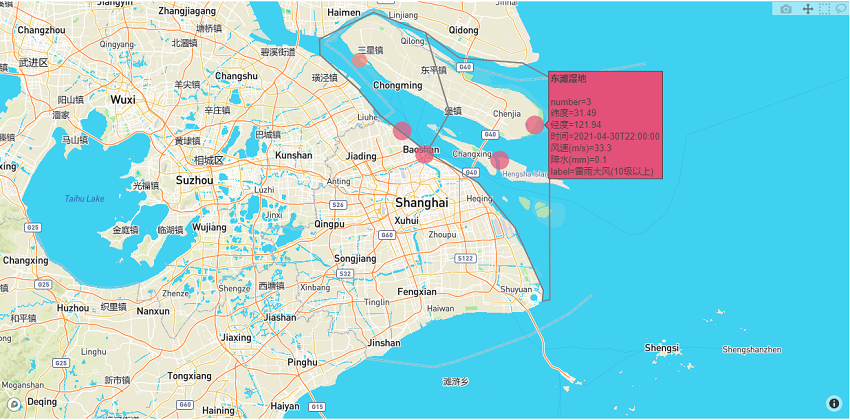Click the 东滩湿地 hover tooltip box
Screen dimensions: 850x420
(x=605, y=125)
